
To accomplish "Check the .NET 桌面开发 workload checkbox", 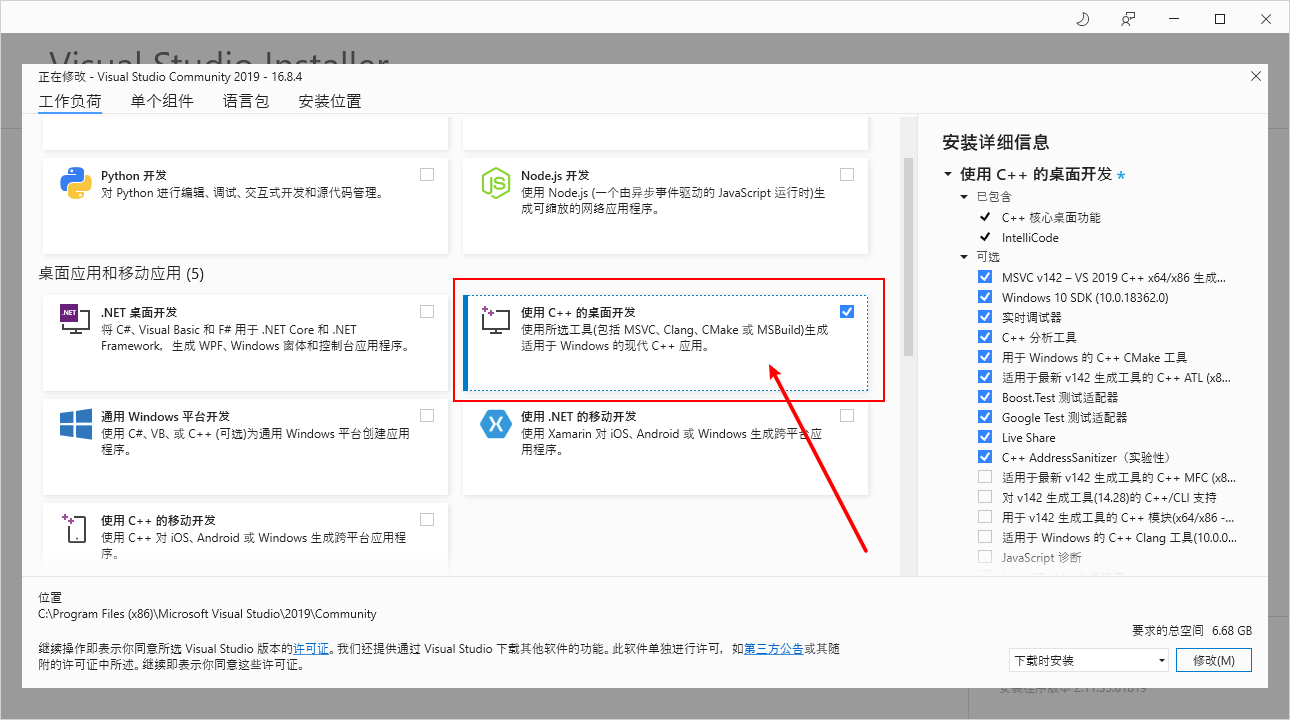I will point(427,311).
